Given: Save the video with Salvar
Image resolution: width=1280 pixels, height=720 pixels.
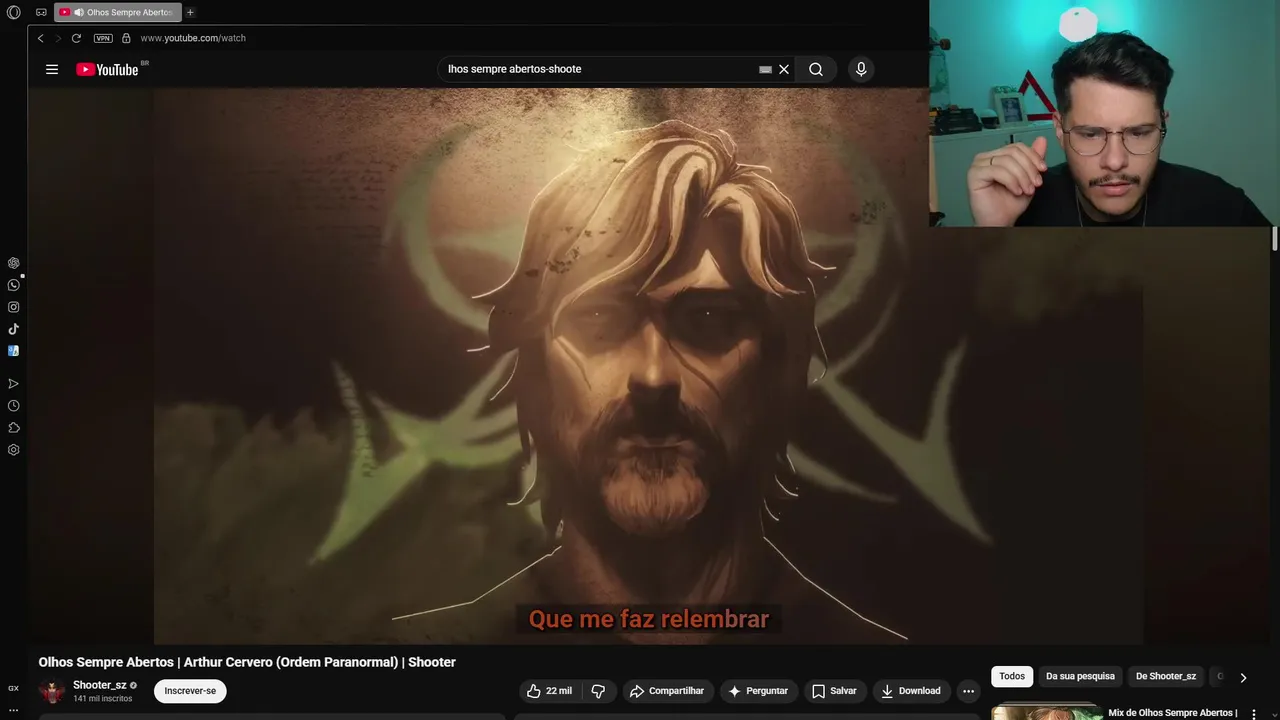Looking at the screenshot, I should pyautogui.click(x=834, y=691).
